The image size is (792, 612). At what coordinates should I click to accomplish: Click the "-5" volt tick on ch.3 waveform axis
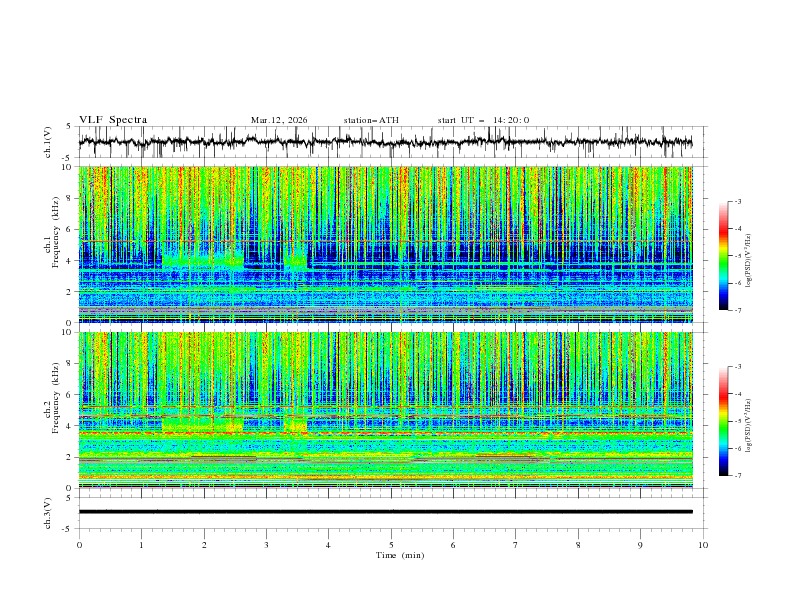67,529
